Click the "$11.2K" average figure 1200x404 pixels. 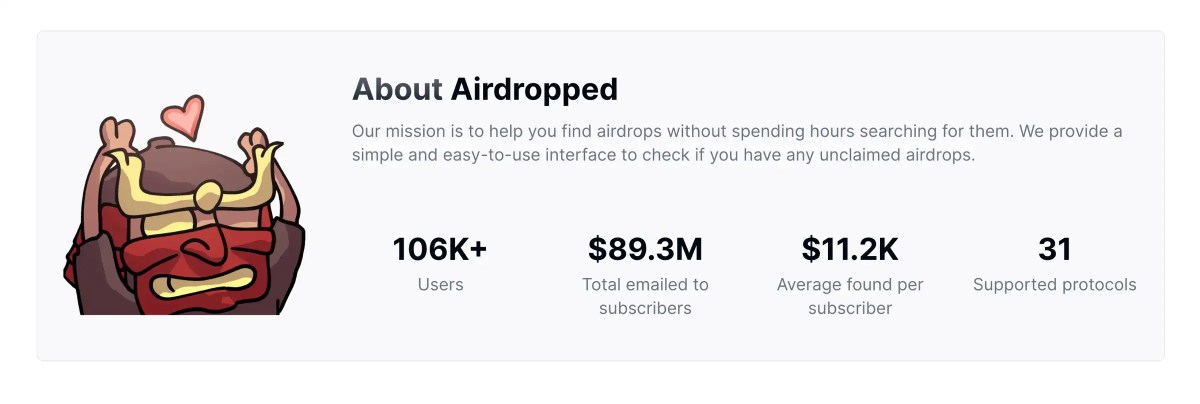click(850, 249)
